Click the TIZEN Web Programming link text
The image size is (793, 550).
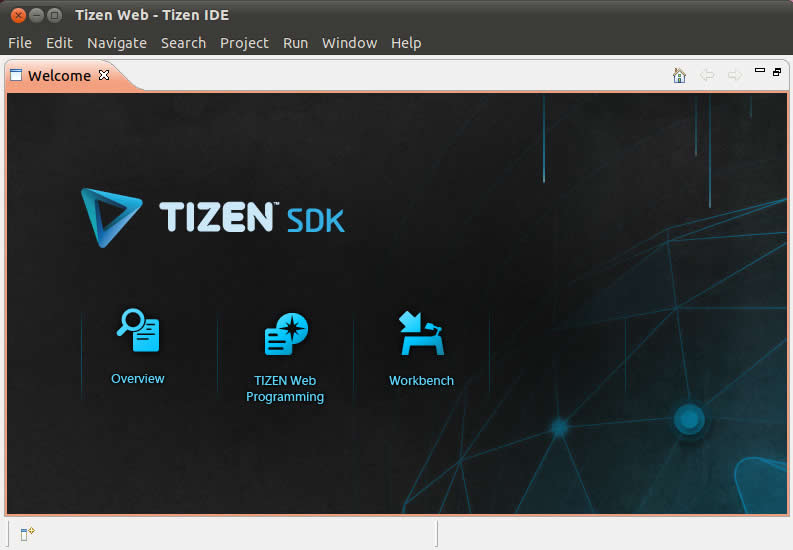285,389
